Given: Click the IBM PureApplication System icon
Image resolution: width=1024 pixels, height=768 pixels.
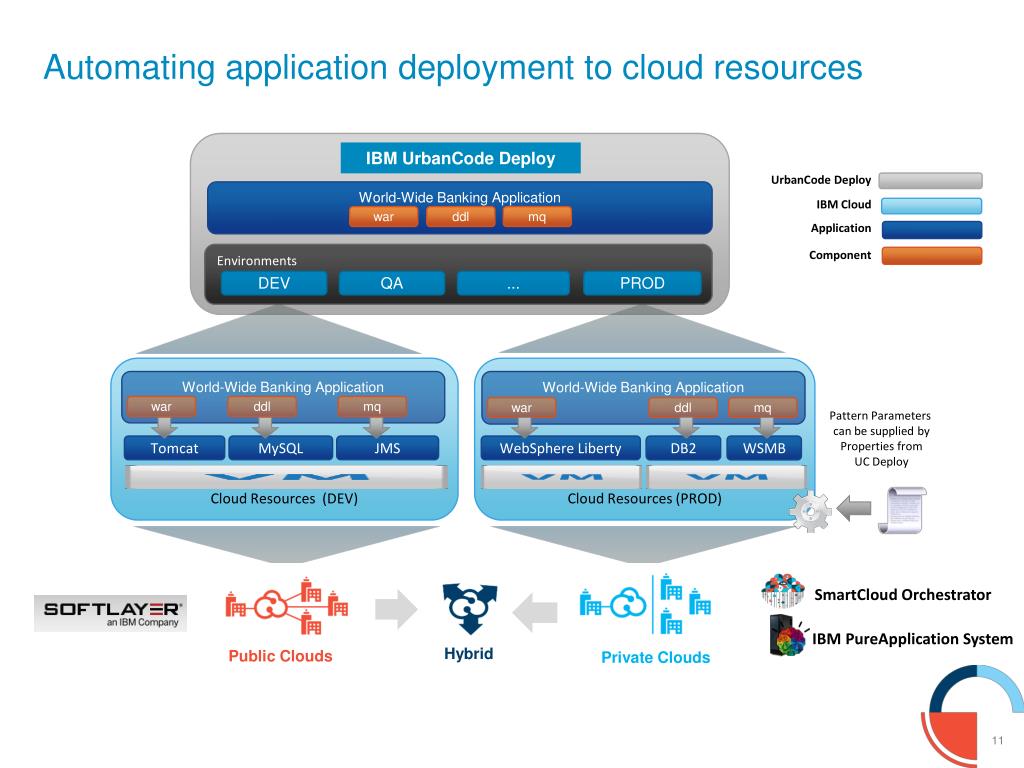Looking at the screenshot, I should pos(789,635).
